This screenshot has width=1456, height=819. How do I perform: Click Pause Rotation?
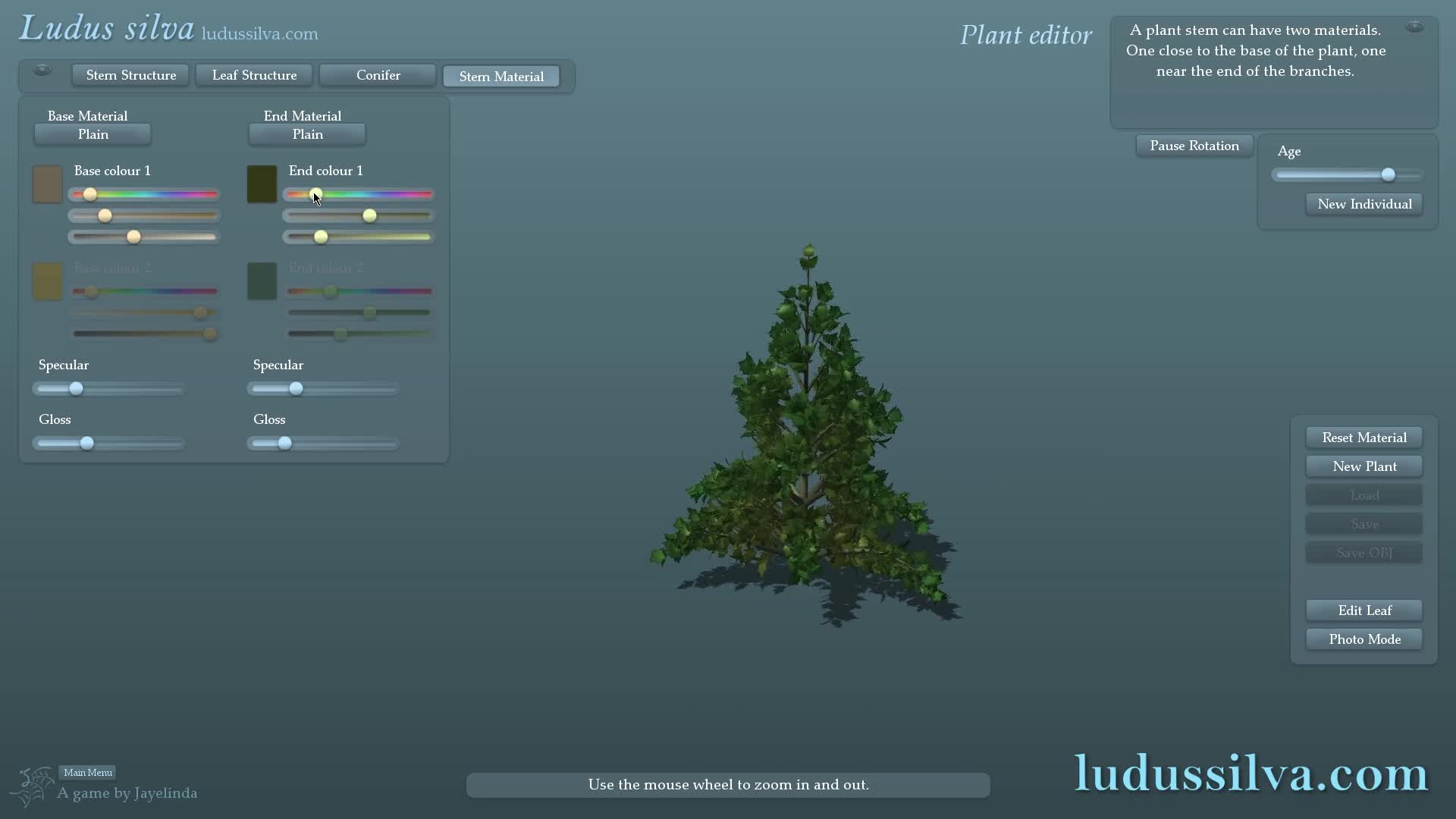point(1194,146)
